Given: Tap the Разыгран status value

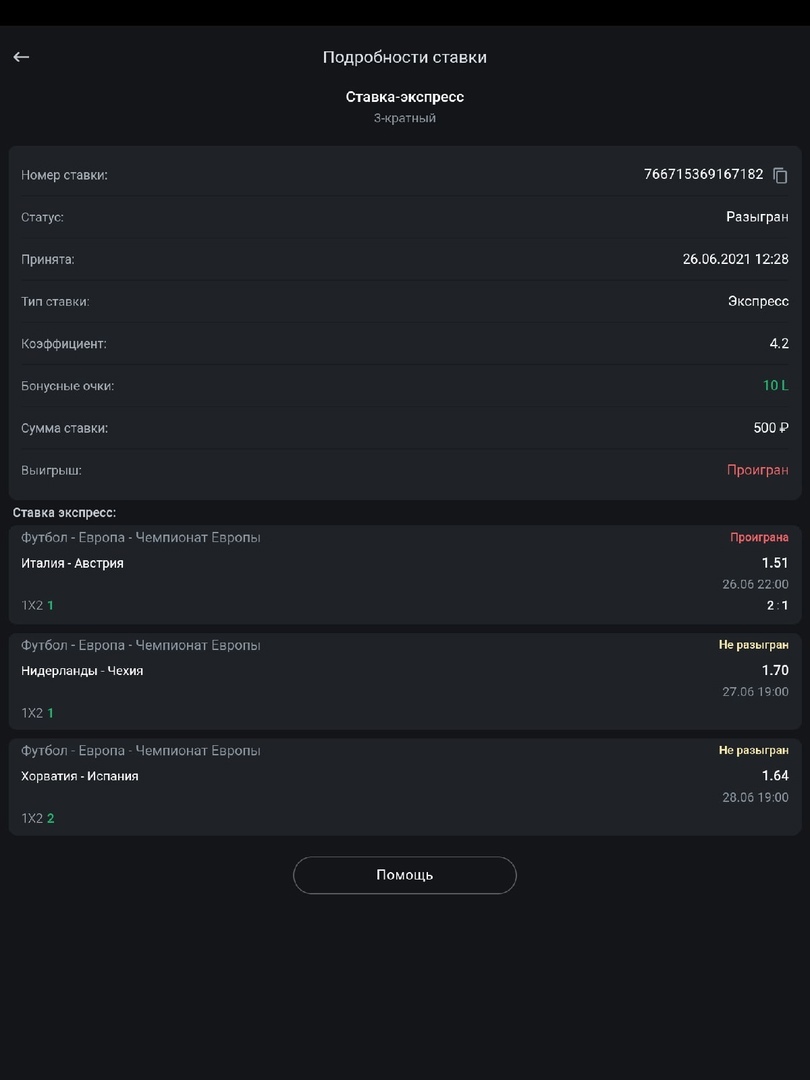Looking at the screenshot, I should click(757, 217).
